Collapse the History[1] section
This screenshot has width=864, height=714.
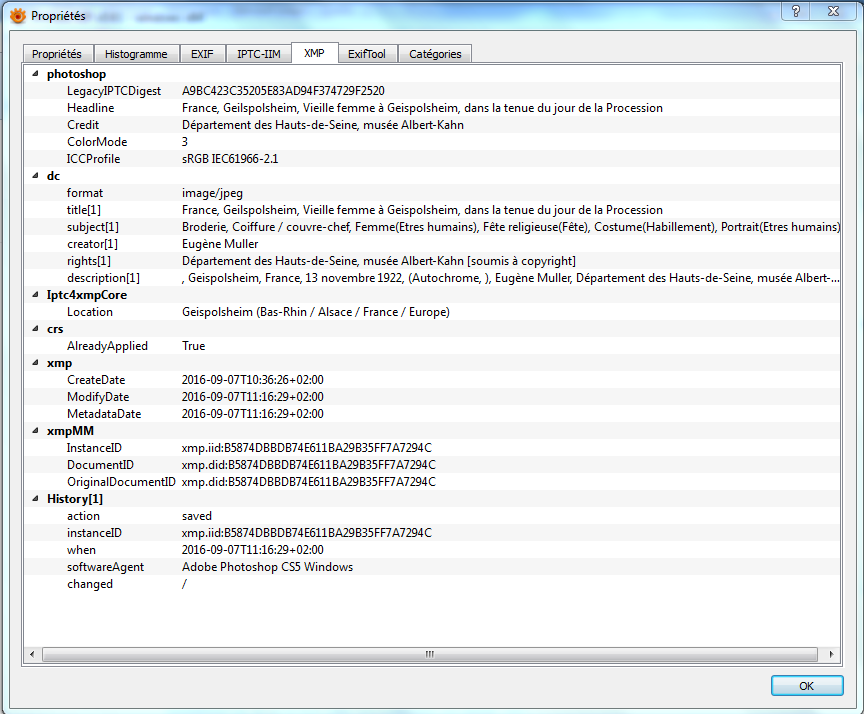coord(37,499)
